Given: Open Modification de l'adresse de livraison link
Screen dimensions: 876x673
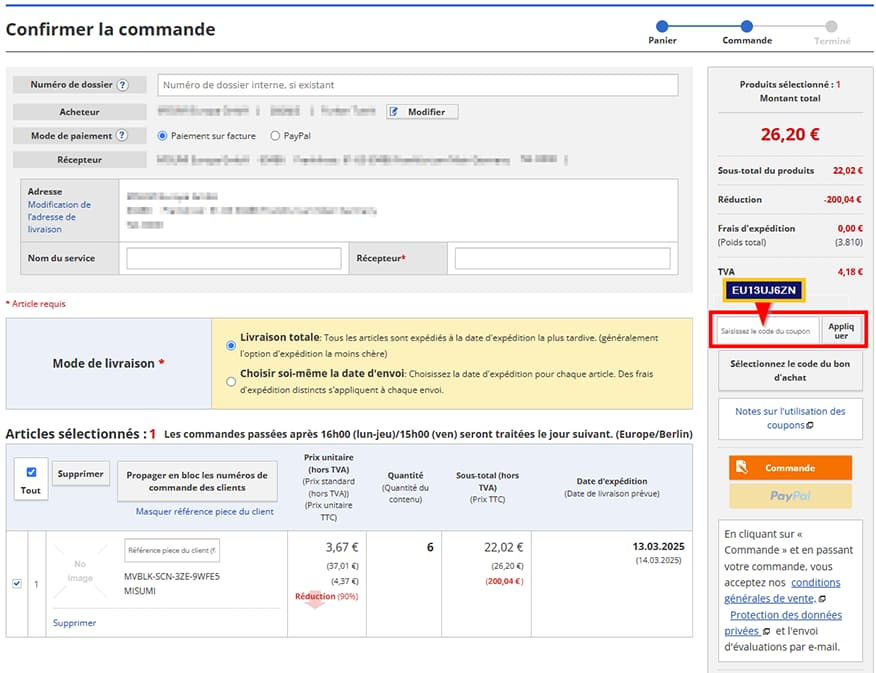Looking at the screenshot, I should (59, 217).
